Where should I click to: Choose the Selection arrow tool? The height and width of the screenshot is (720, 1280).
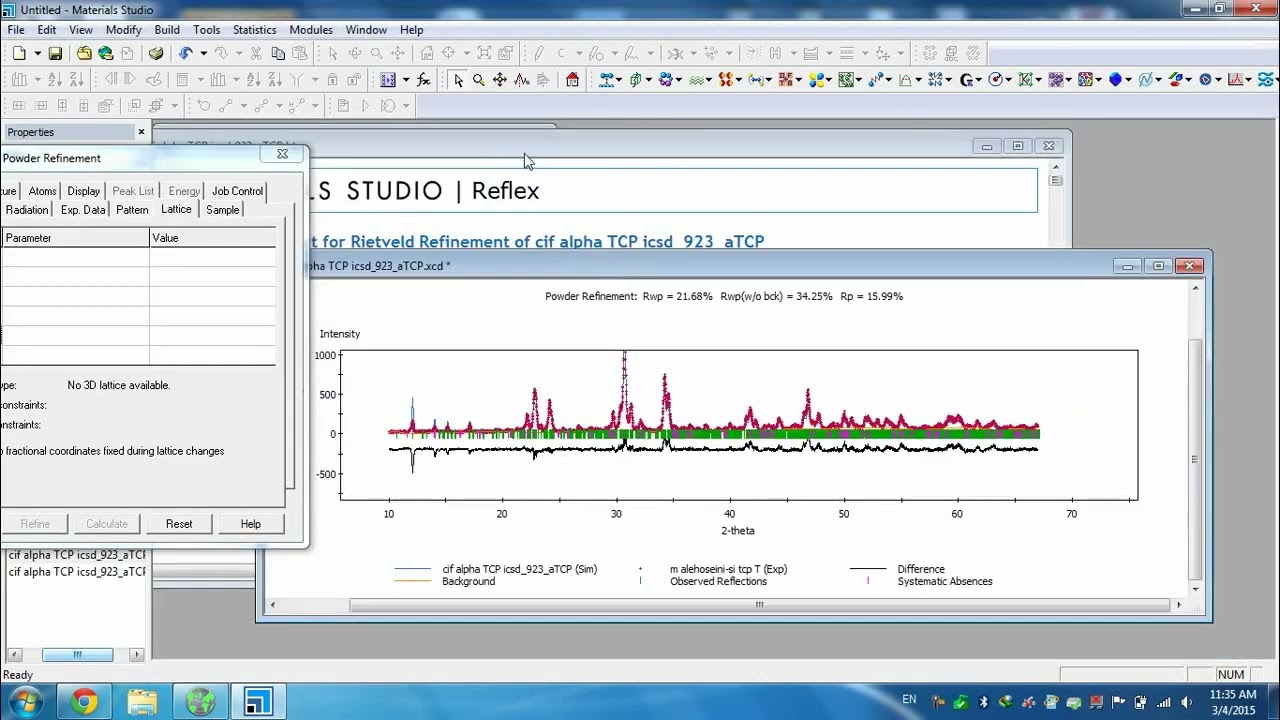(x=458, y=80)
